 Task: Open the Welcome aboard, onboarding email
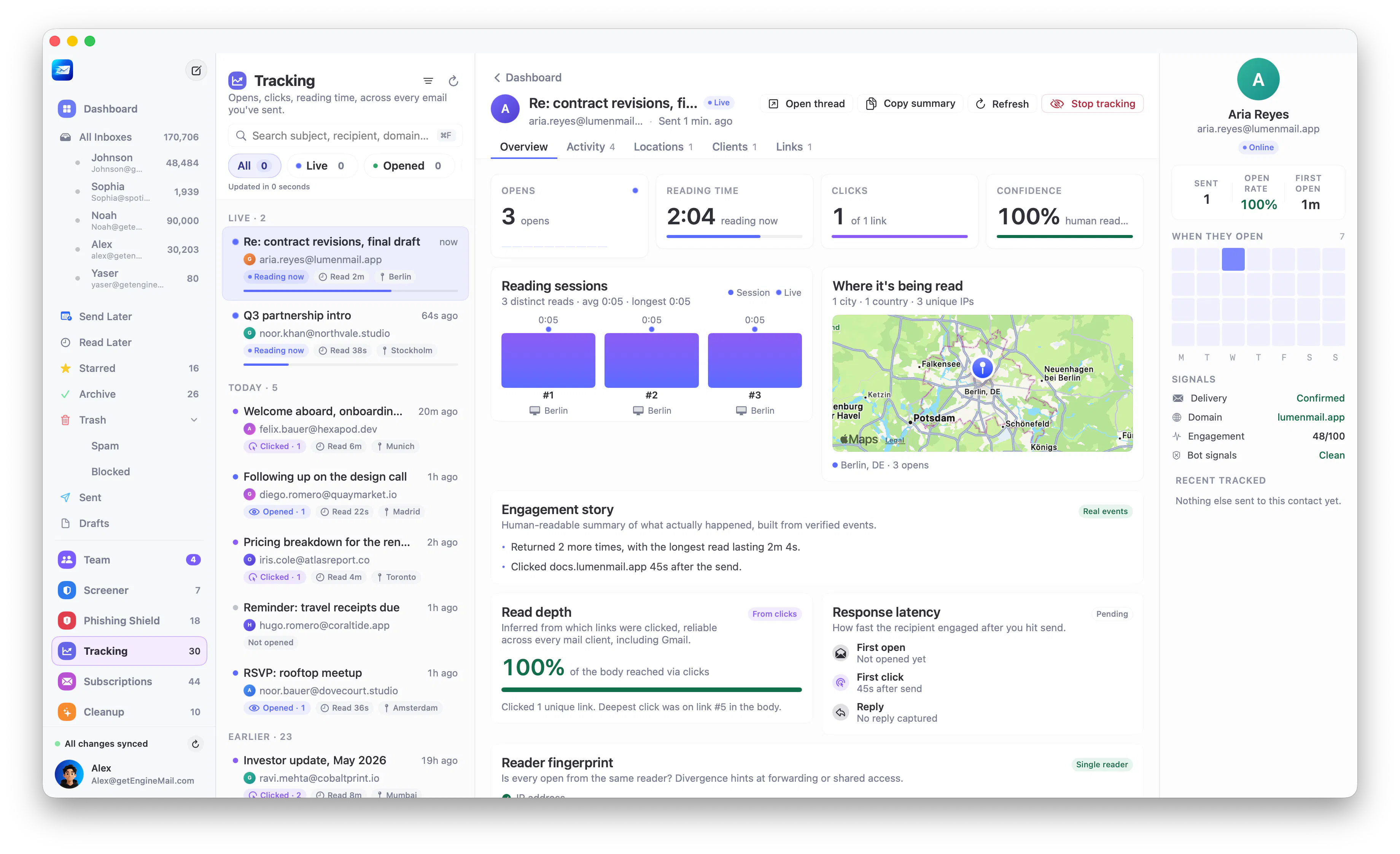(x=345, y=429)
